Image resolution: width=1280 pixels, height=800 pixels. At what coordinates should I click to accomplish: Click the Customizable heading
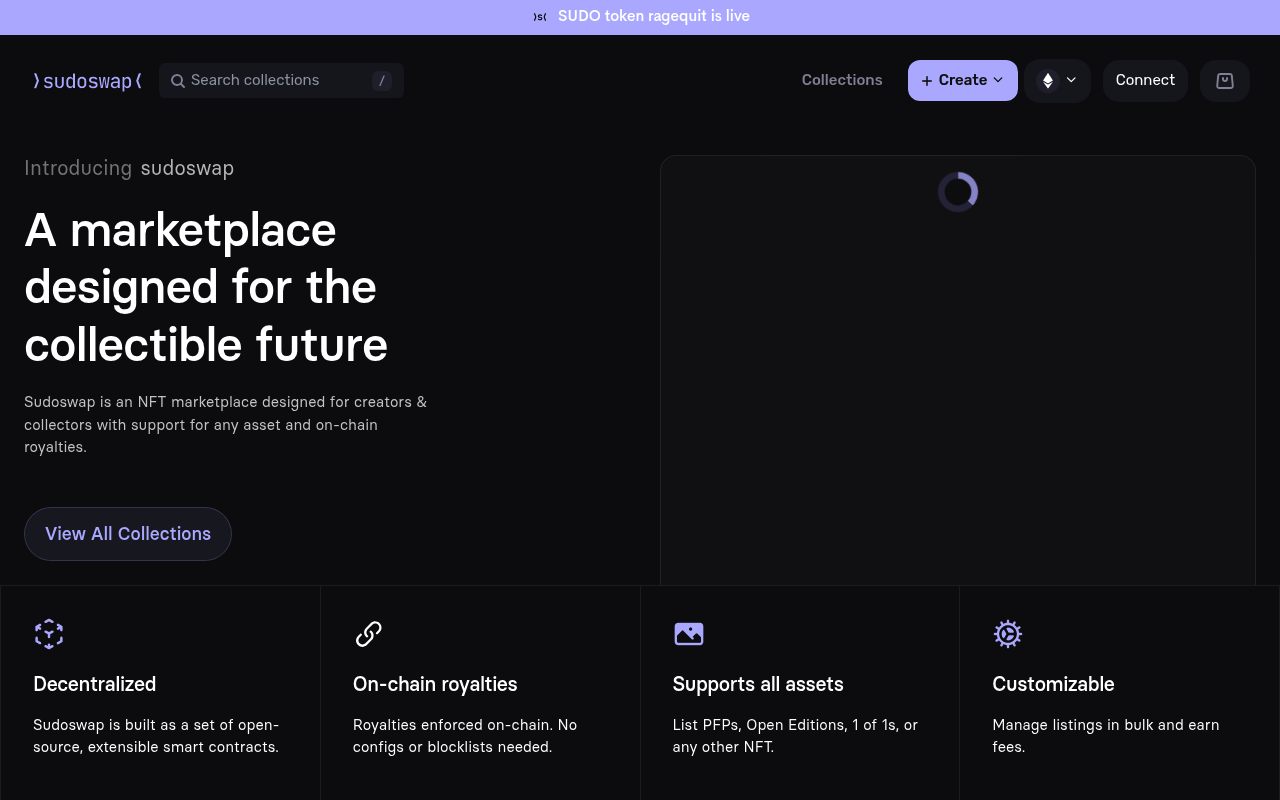coord(1053,684)
